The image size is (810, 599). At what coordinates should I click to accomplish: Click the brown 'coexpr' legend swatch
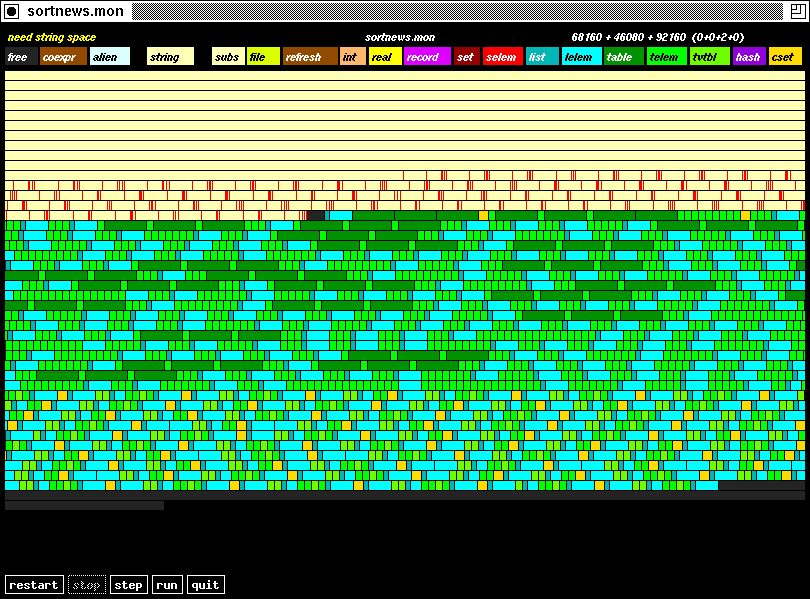click(63, 57)
